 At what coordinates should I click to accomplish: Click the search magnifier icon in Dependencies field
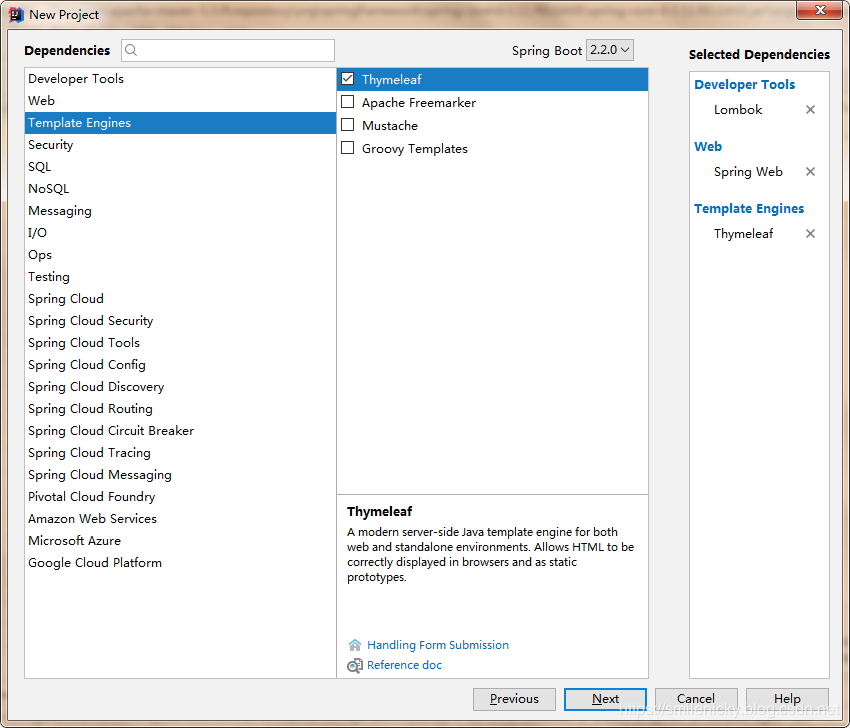tap(131, 50)
